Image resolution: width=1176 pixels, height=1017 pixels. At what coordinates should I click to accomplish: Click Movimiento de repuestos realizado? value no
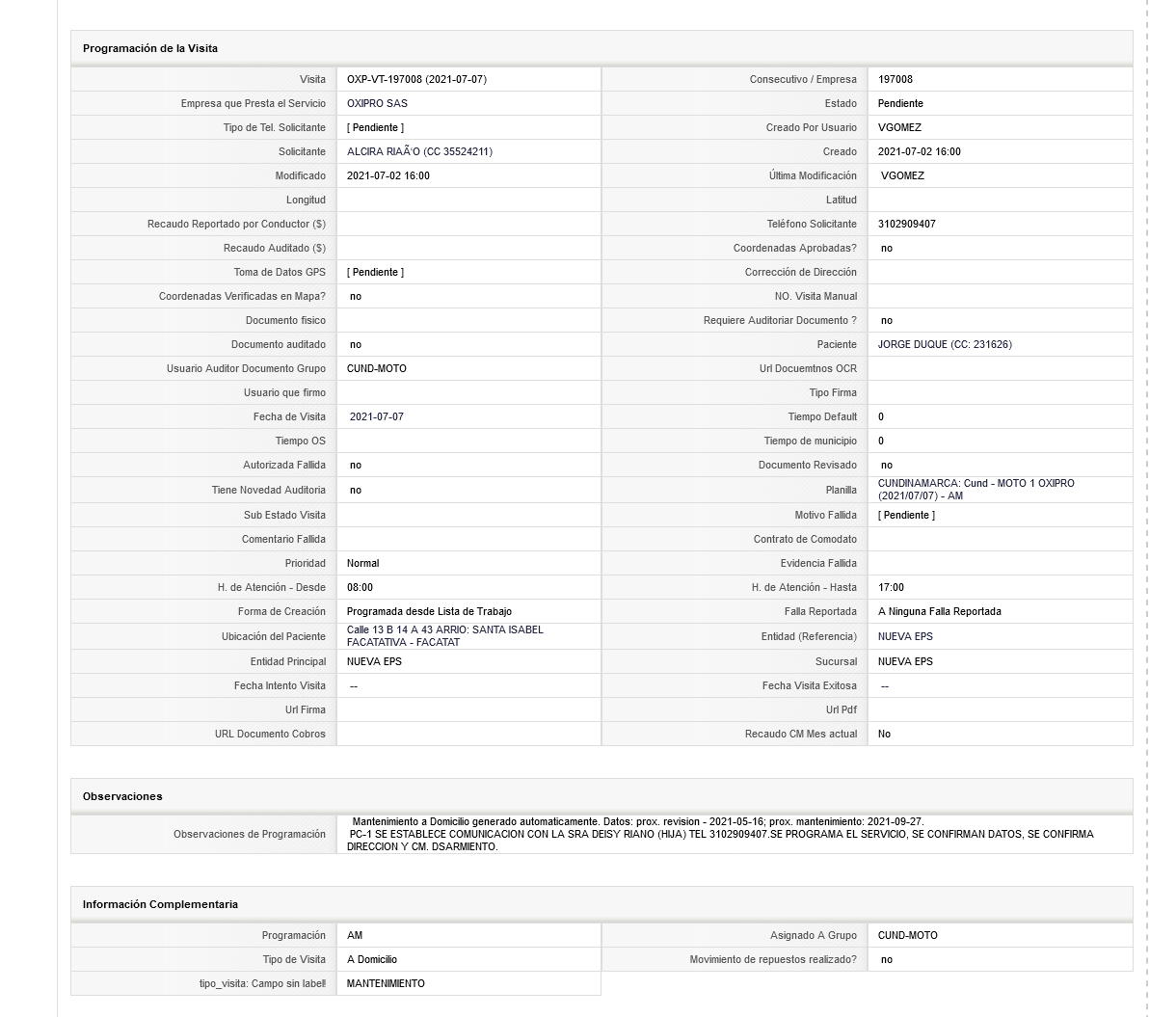[x=887, y=959]
